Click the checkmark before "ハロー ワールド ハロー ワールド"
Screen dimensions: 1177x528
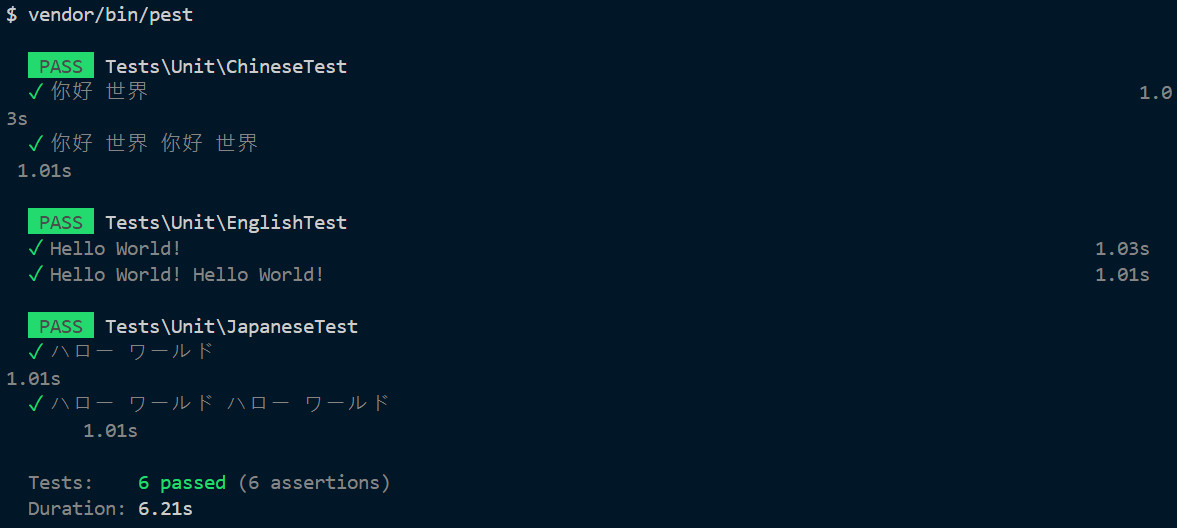tap(36, 404)
